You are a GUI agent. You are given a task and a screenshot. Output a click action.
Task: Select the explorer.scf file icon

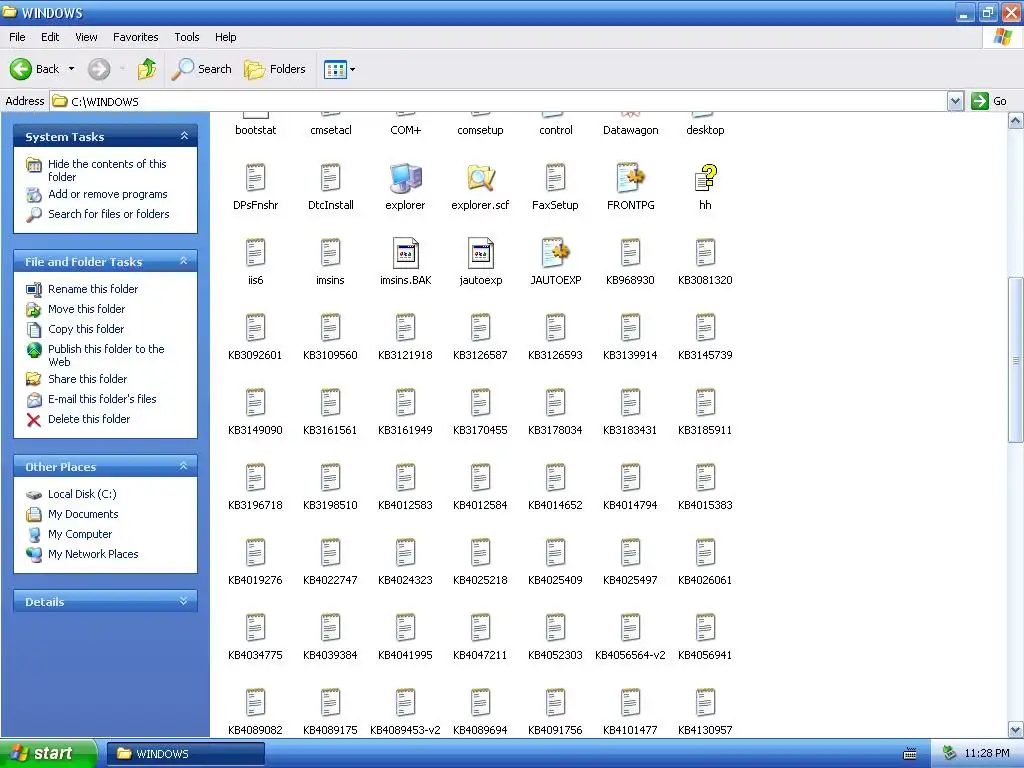point(480,178)
